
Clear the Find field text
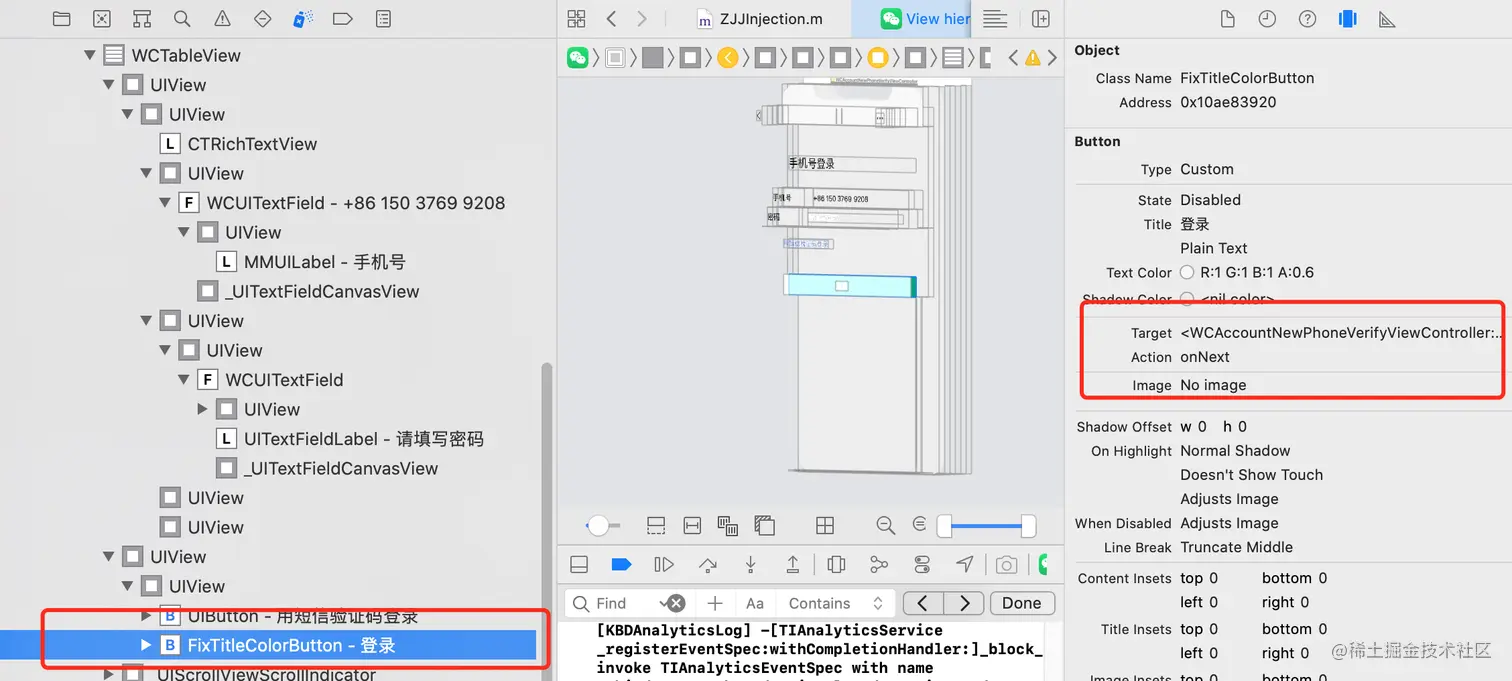click(677, 603)
